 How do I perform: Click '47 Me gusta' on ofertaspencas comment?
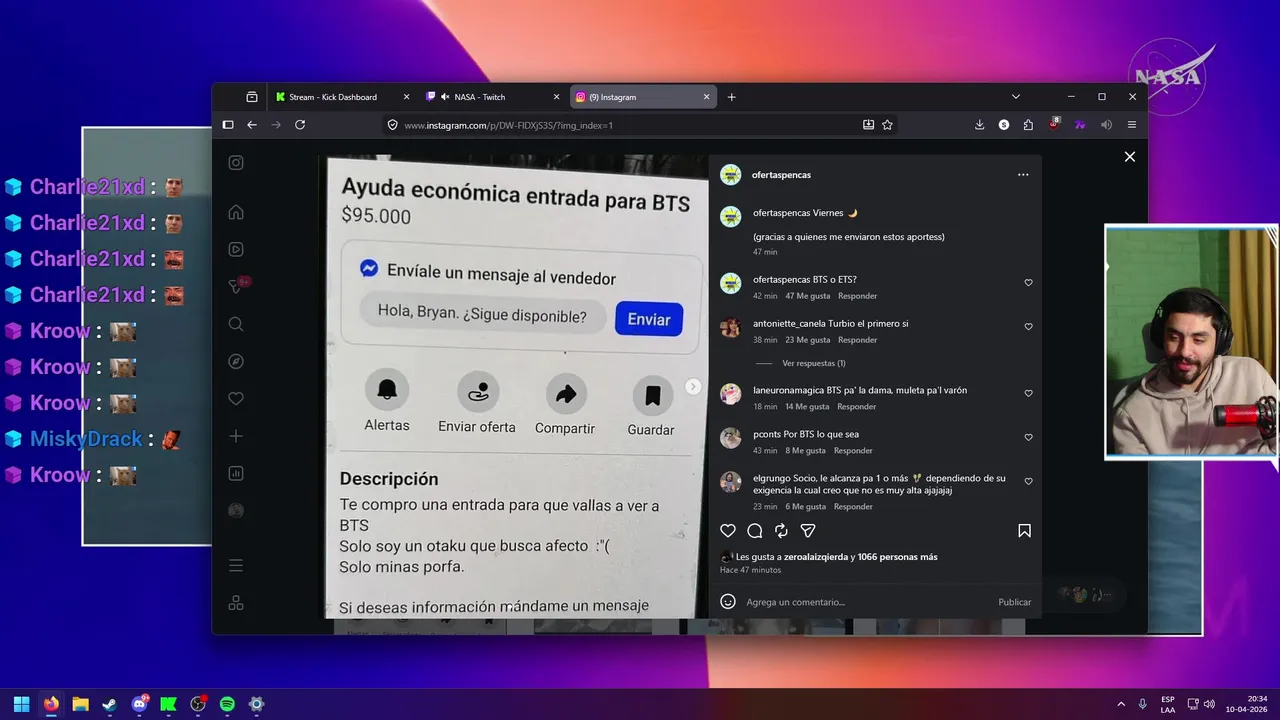(x=807, y=296)
